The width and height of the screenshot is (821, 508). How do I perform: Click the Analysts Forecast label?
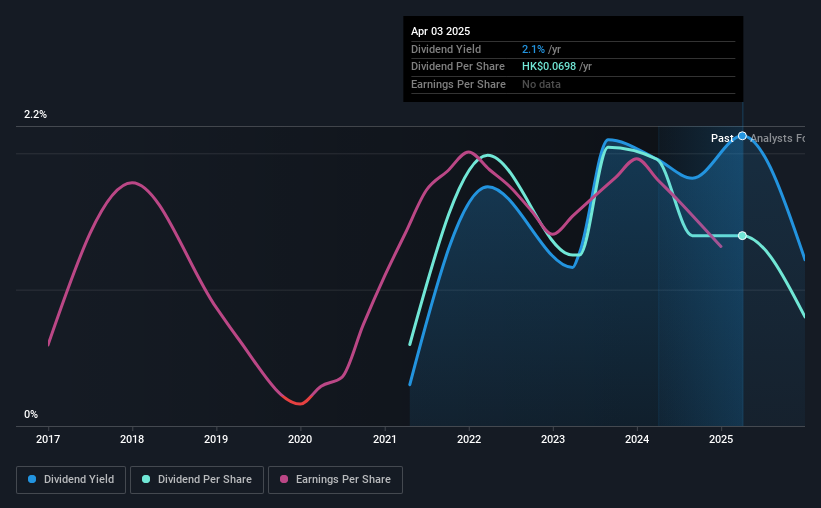[778, 138]
